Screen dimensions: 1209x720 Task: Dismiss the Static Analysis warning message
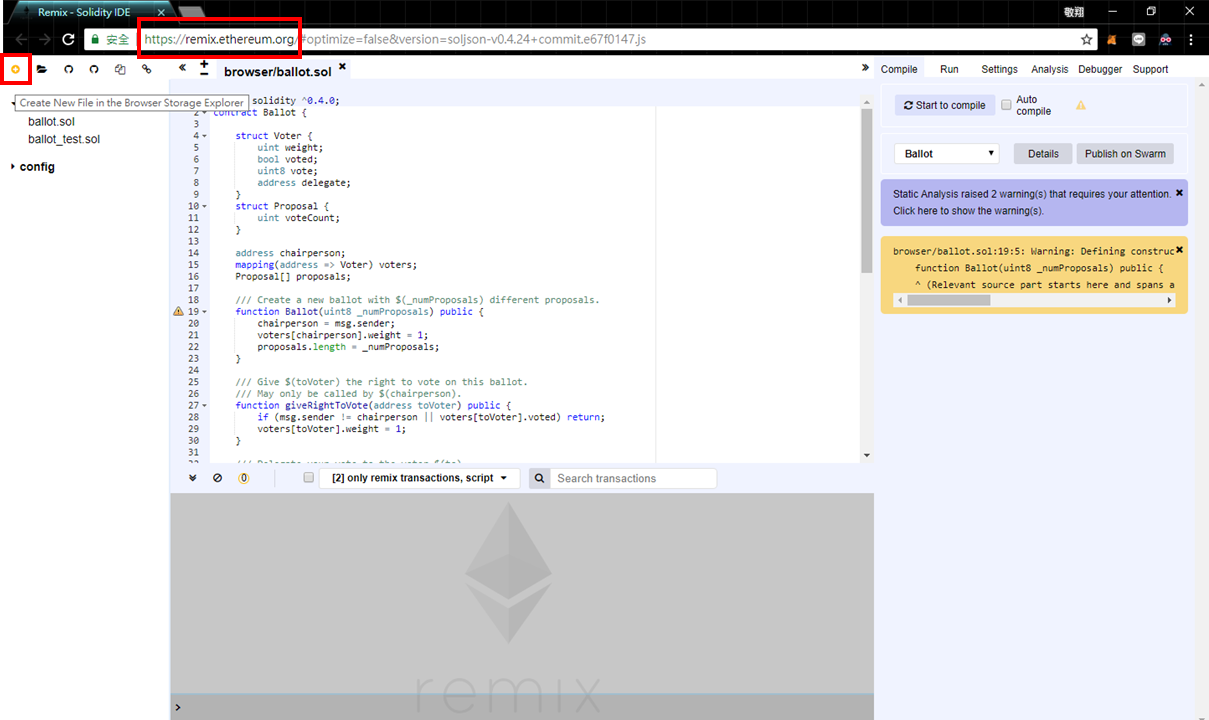tap(1179, 192)
